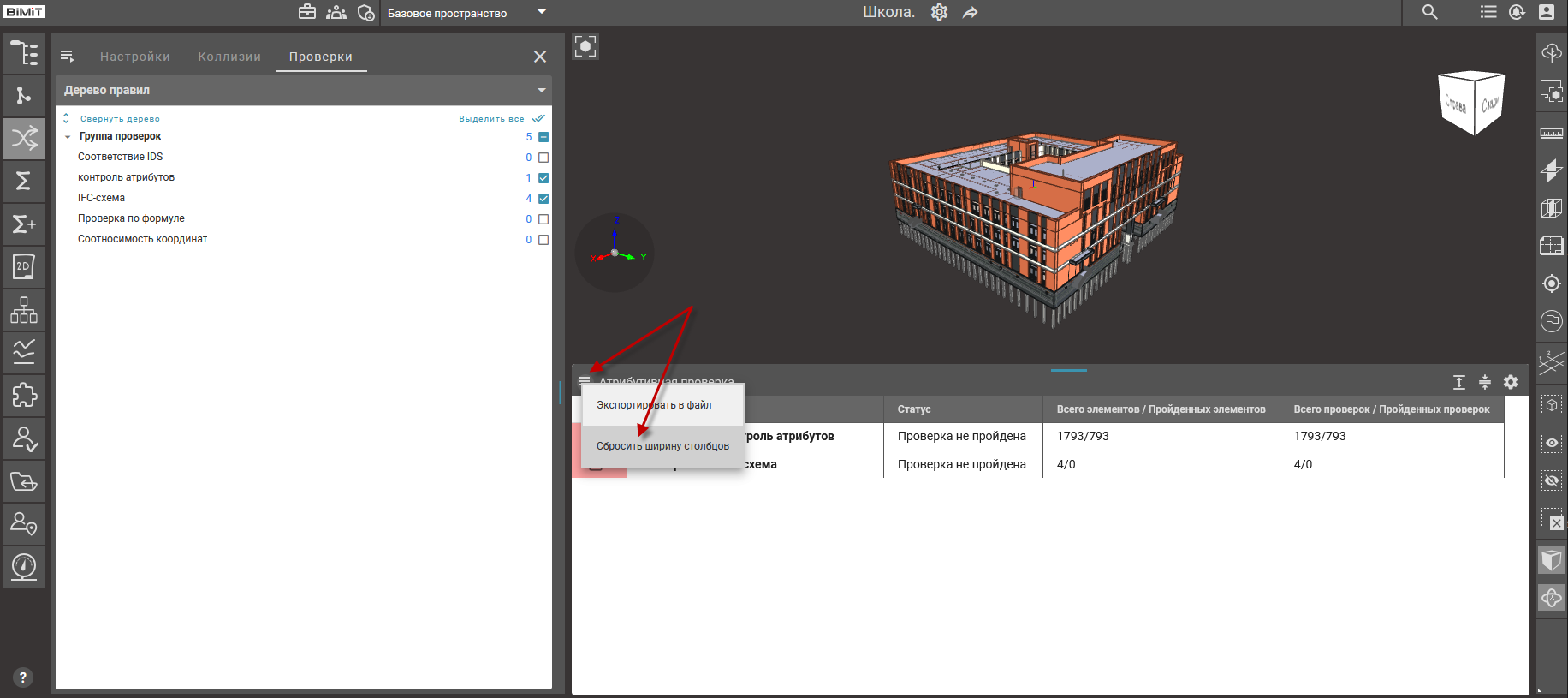This screenshot has width=1568, height=698.
Task: Click the share arrow next to project name
Action: click(970, 13)
